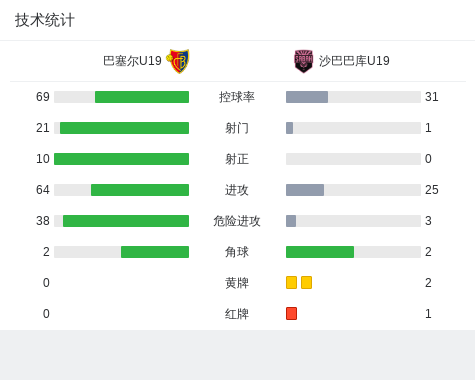The image size is (475, 380).
Task: Click the green dangerous-attack bar for 巴塞尔U19
Action: point(126,221)
